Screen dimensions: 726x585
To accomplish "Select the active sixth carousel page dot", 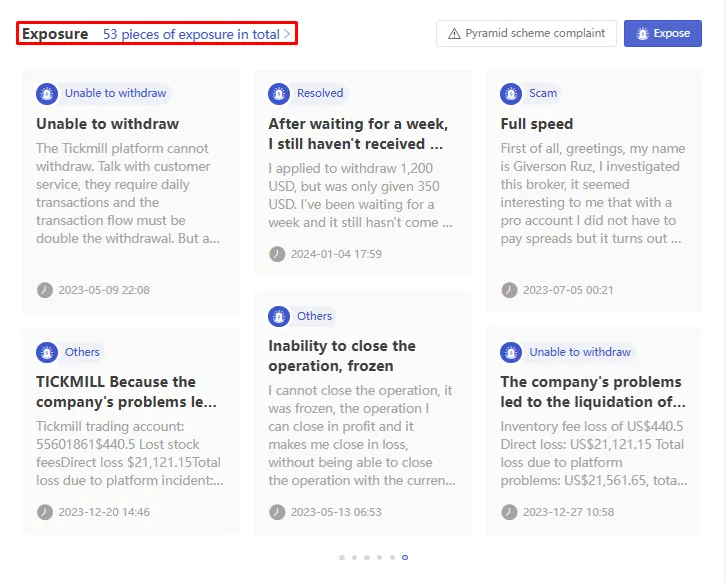I will (405, 558).
